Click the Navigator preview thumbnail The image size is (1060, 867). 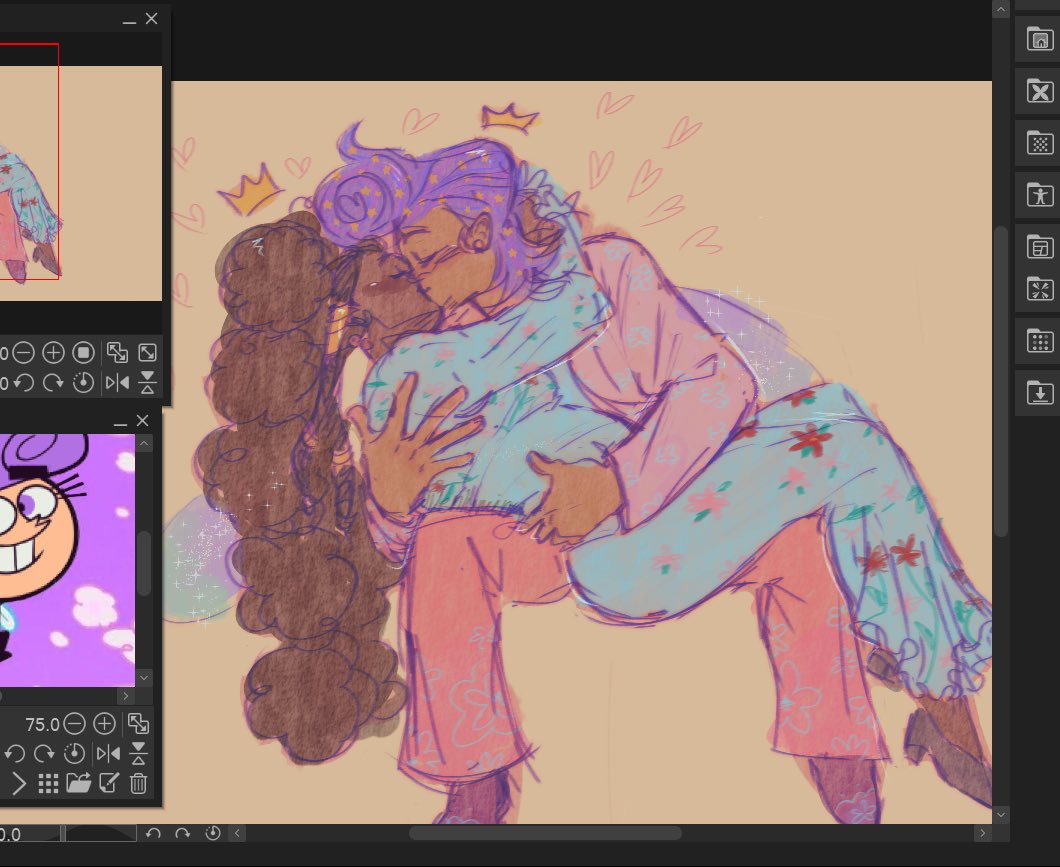click(x=80, y=183)
